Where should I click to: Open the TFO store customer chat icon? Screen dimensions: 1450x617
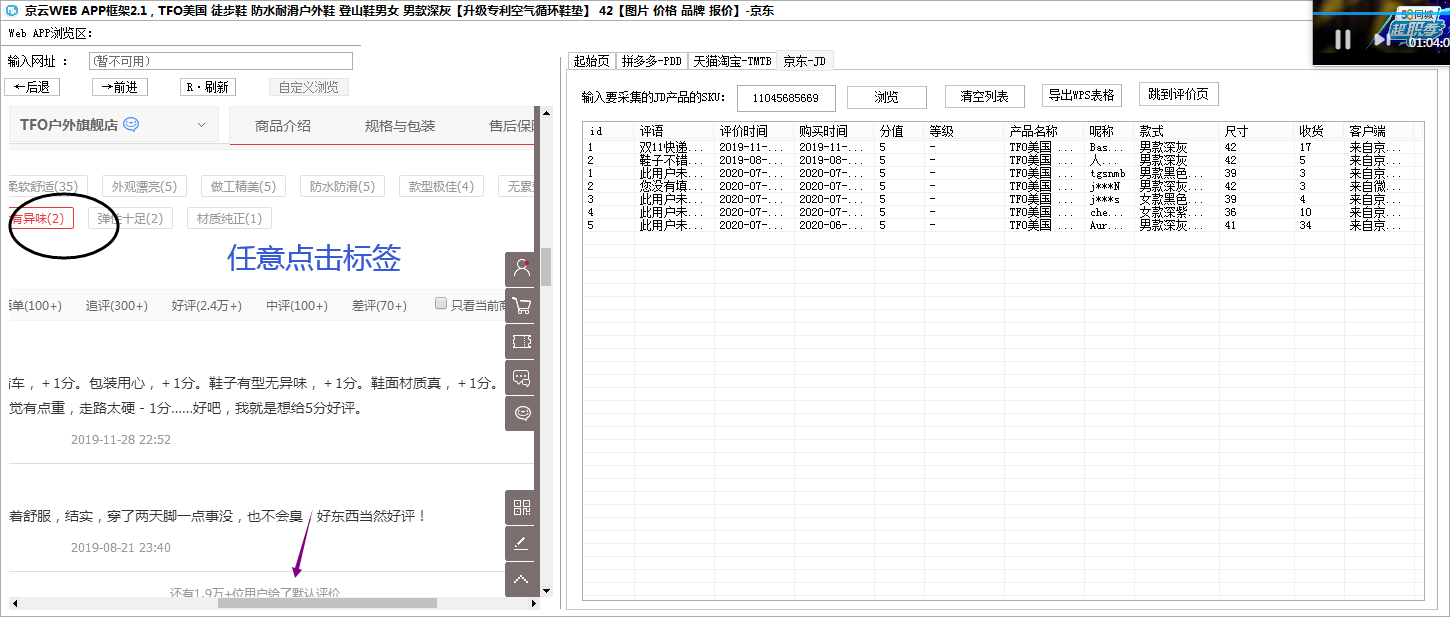point(130,125)
